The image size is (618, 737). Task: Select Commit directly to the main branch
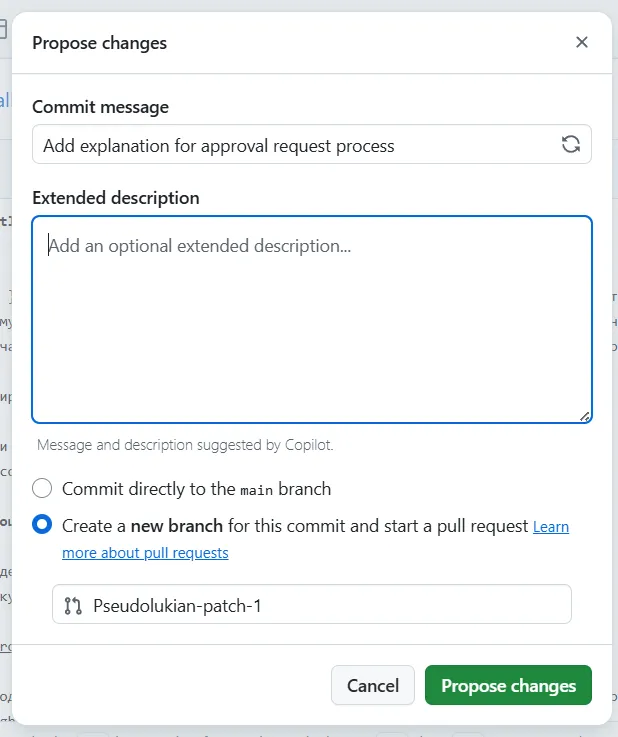coord(42,489)
